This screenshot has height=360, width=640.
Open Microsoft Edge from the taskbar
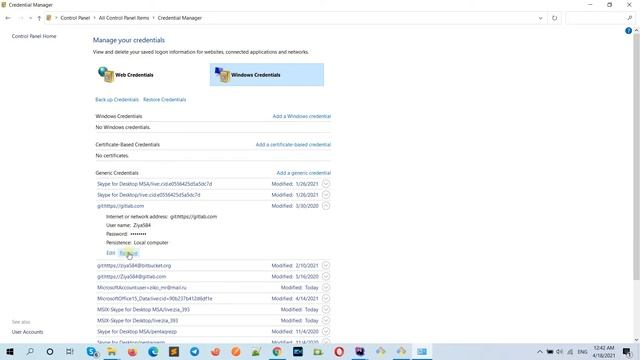tap(153, 351)
